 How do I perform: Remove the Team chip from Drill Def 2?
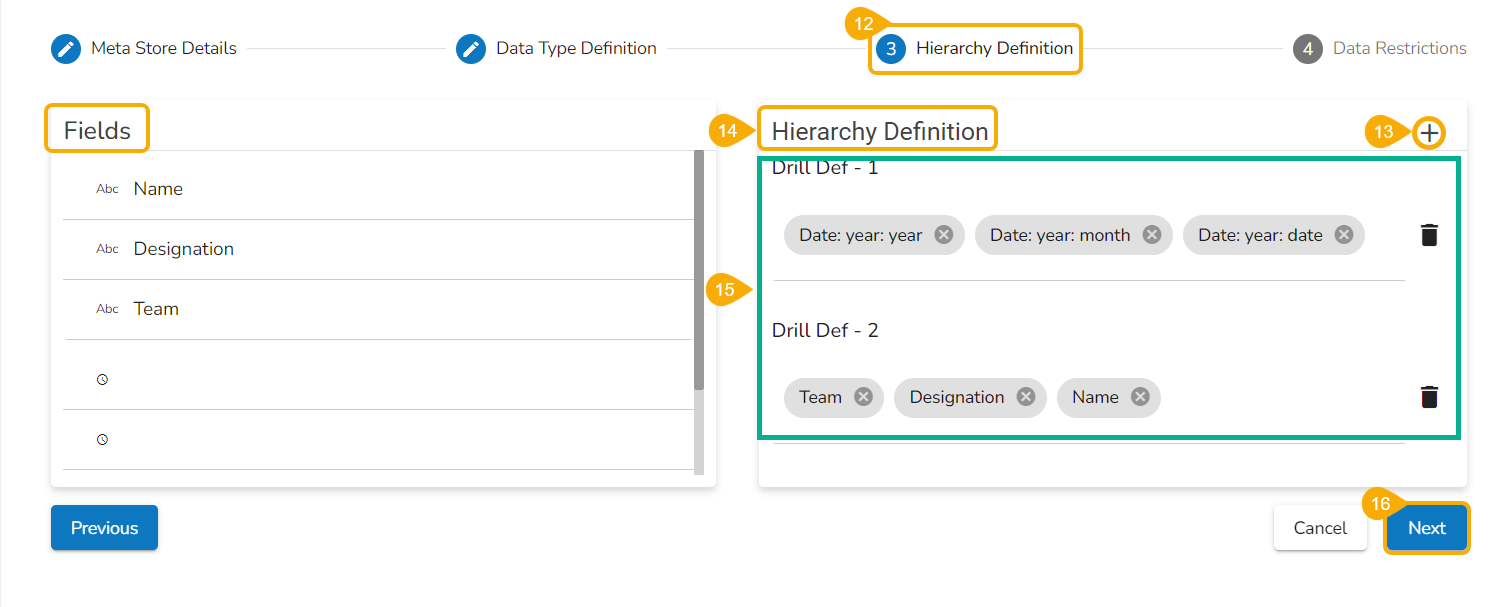click(863, 397)
